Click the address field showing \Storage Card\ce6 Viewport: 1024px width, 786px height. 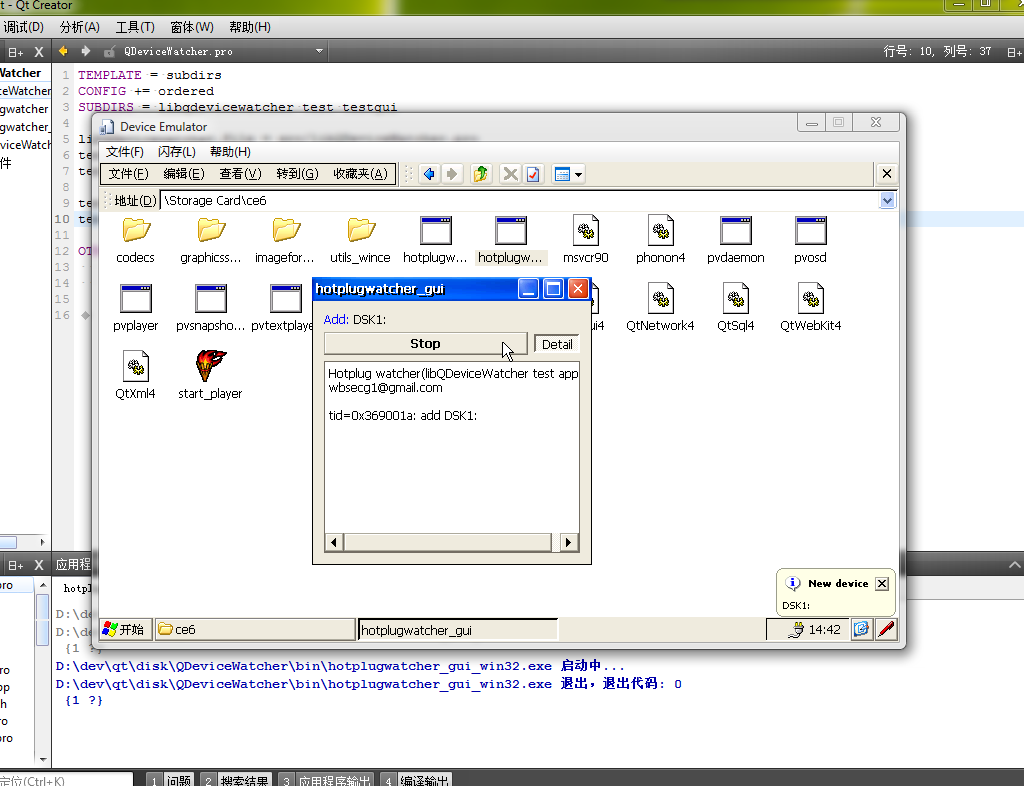(x=500, y=201)
